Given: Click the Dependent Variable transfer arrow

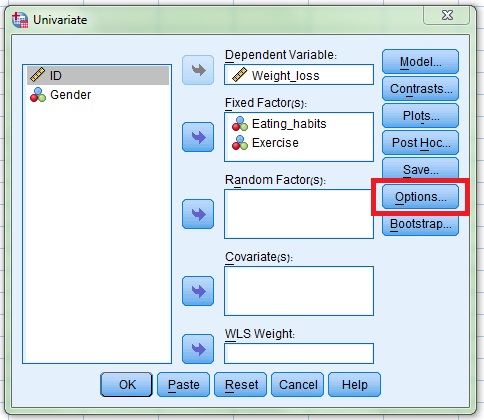Looking at the screenshot, I should (198, 70).
